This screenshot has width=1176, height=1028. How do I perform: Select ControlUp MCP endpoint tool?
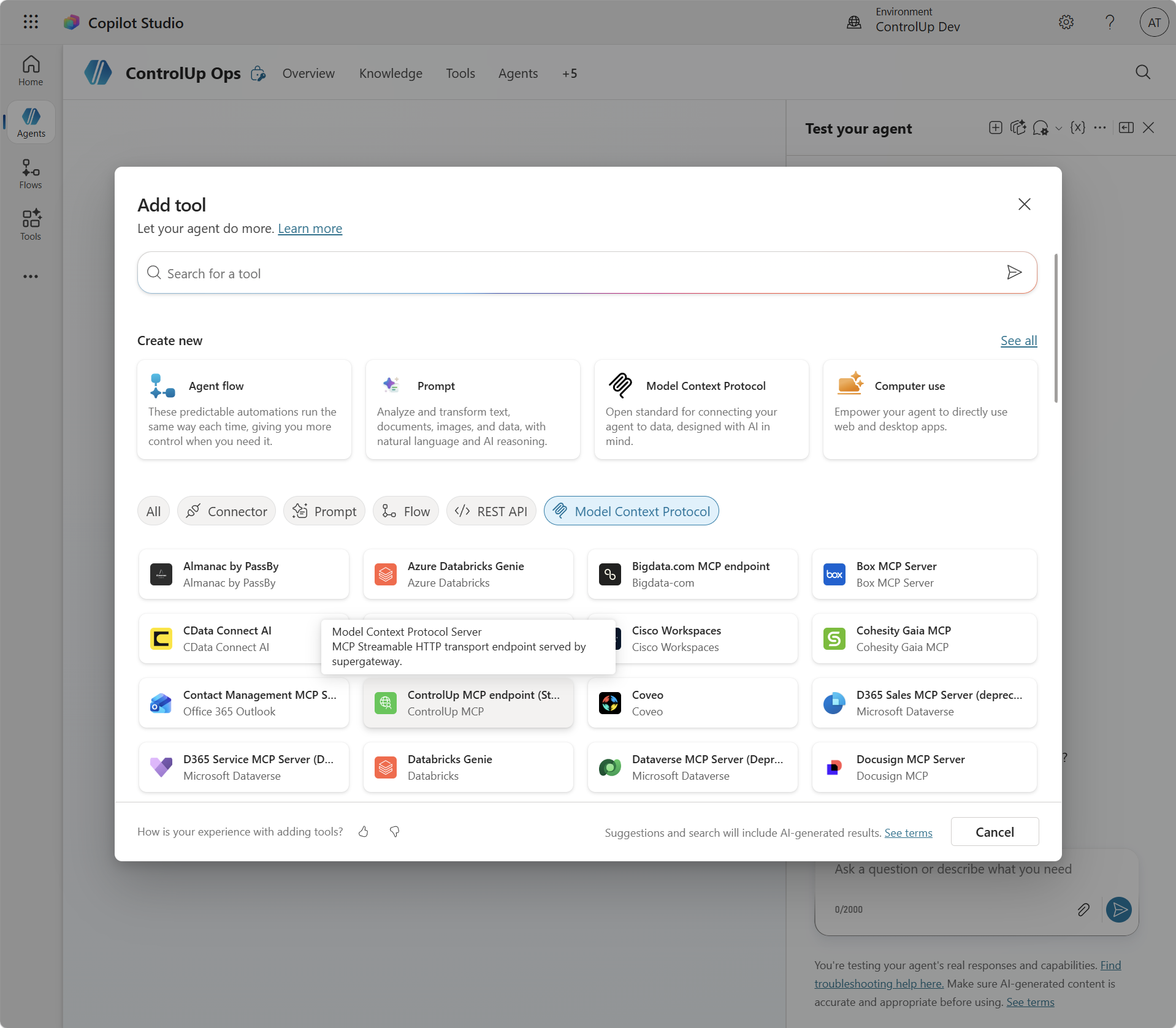468,703
